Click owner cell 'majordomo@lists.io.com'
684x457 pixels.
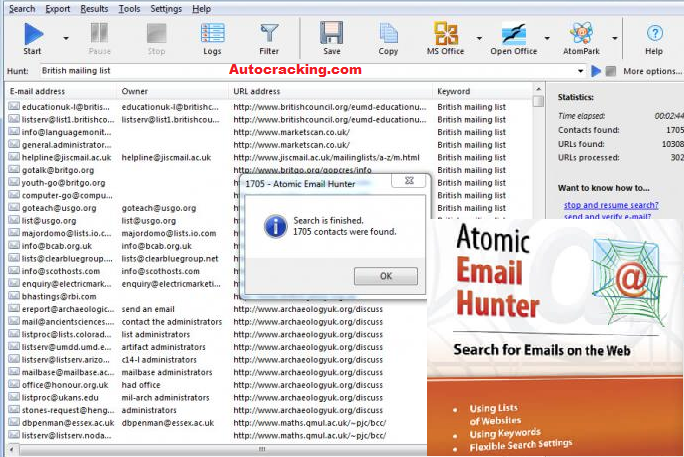pyautogui.click(x=169, y=233)
